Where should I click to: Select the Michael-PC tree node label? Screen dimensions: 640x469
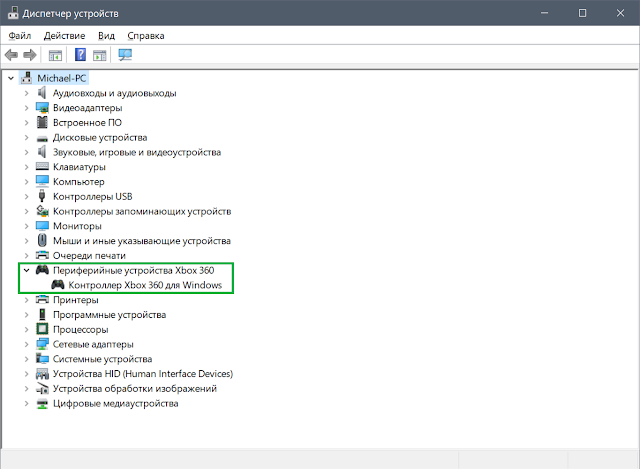click(62, 78)
